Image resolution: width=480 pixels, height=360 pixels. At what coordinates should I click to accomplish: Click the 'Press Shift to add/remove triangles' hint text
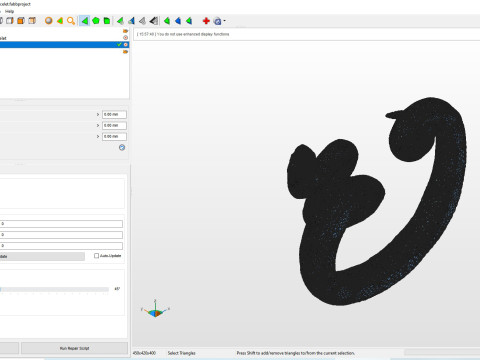[296, 353]
